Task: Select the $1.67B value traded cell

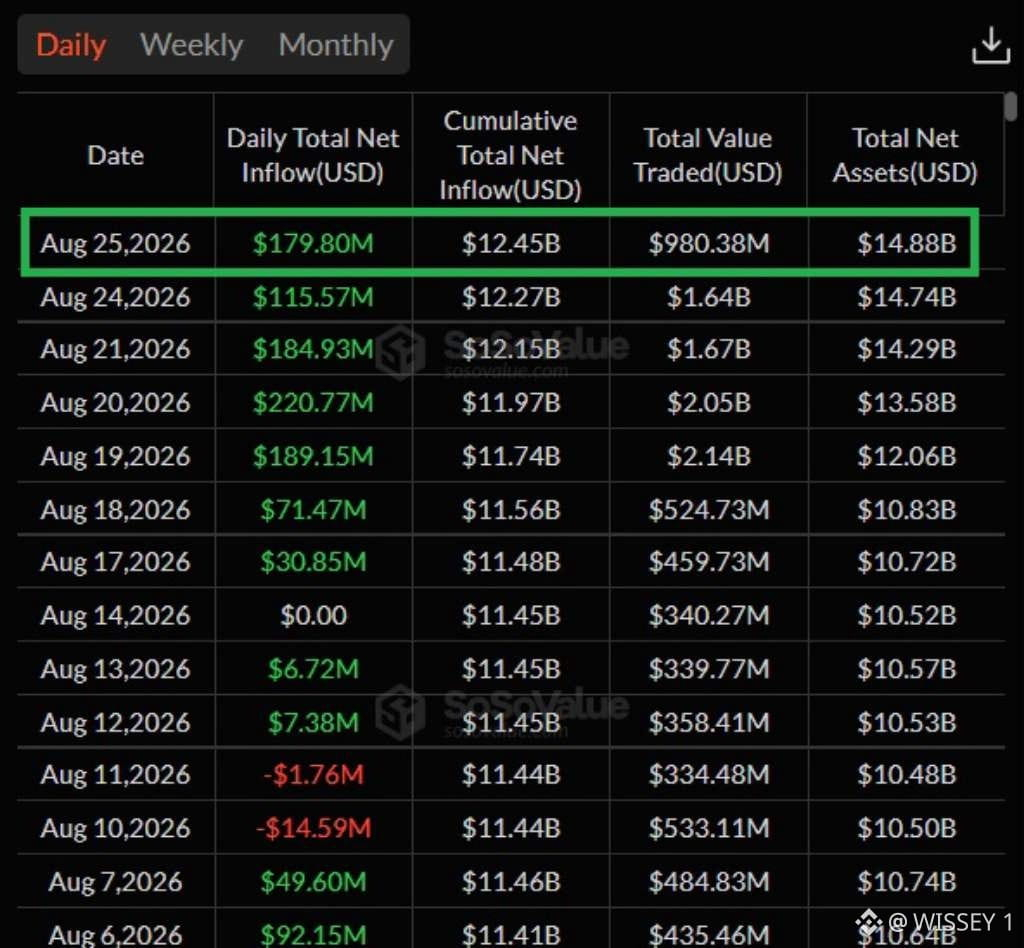Action: coord(709,349)
